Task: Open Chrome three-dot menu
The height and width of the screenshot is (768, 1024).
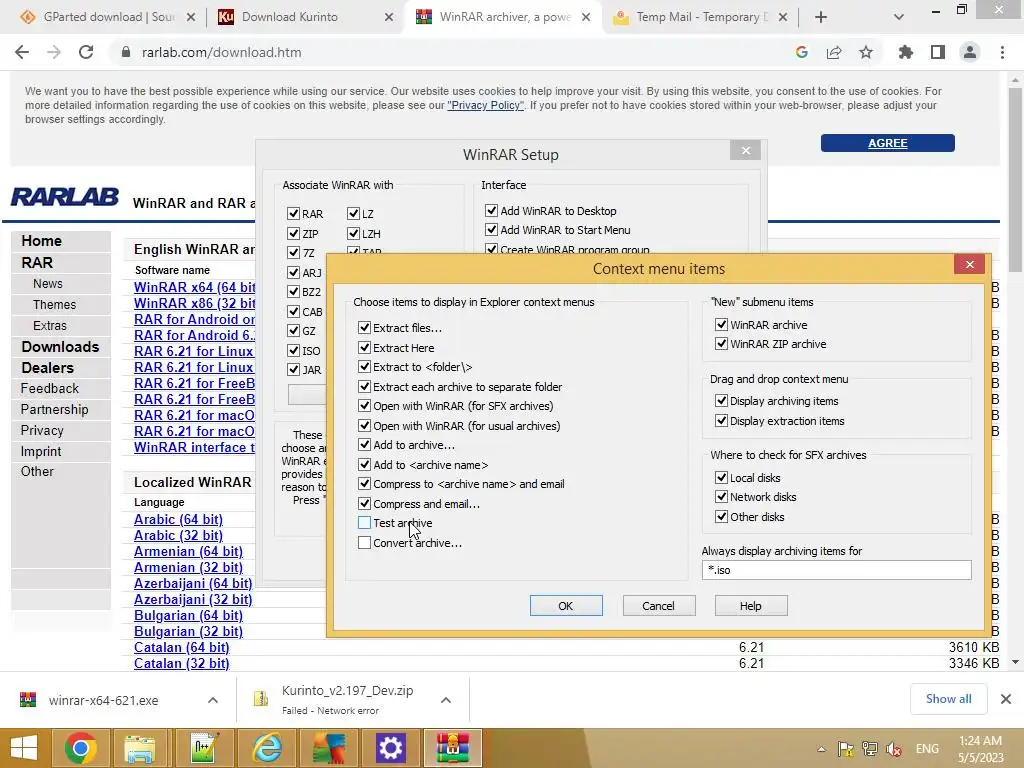Action: click(1002, 52)
